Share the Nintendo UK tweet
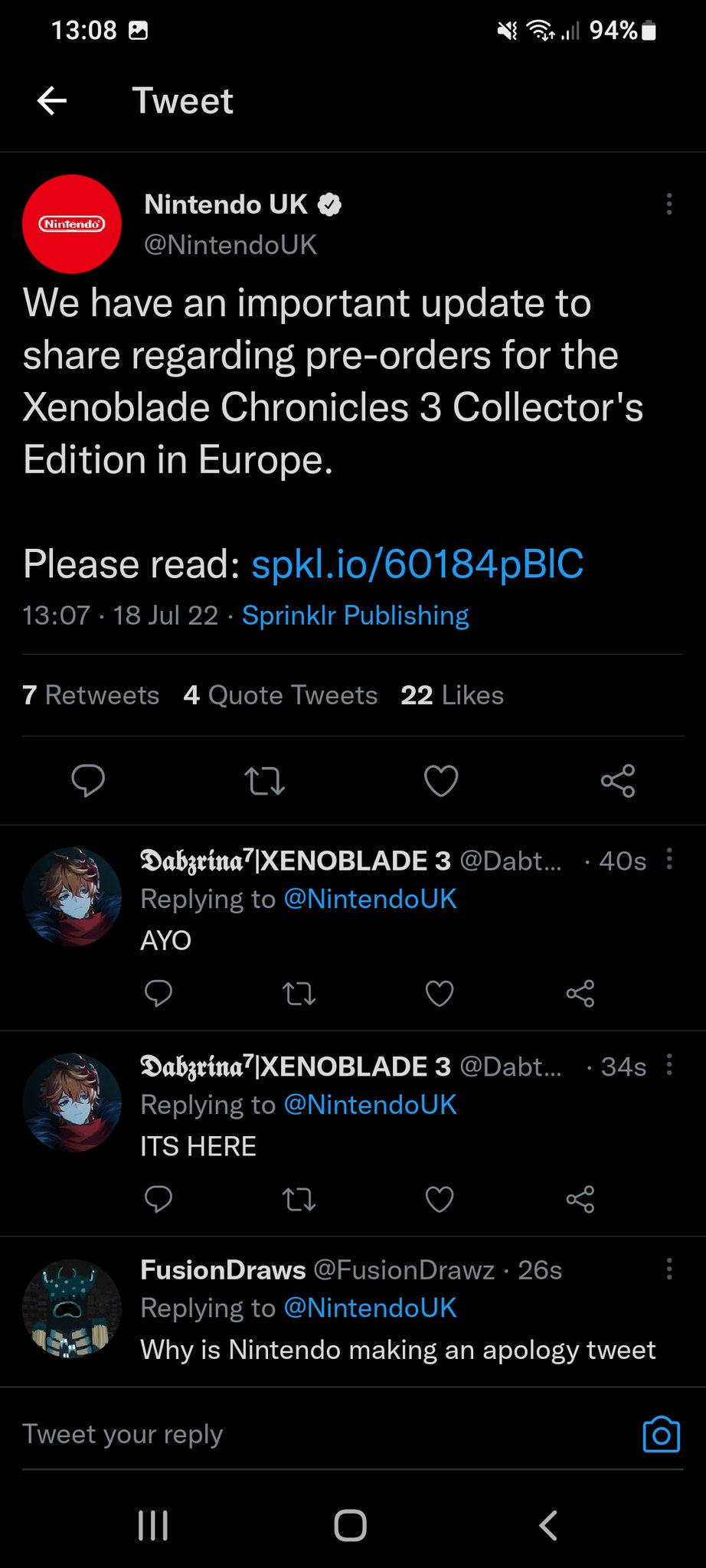This screenshot has width=706, height=1568. click(x=617, y=781)
